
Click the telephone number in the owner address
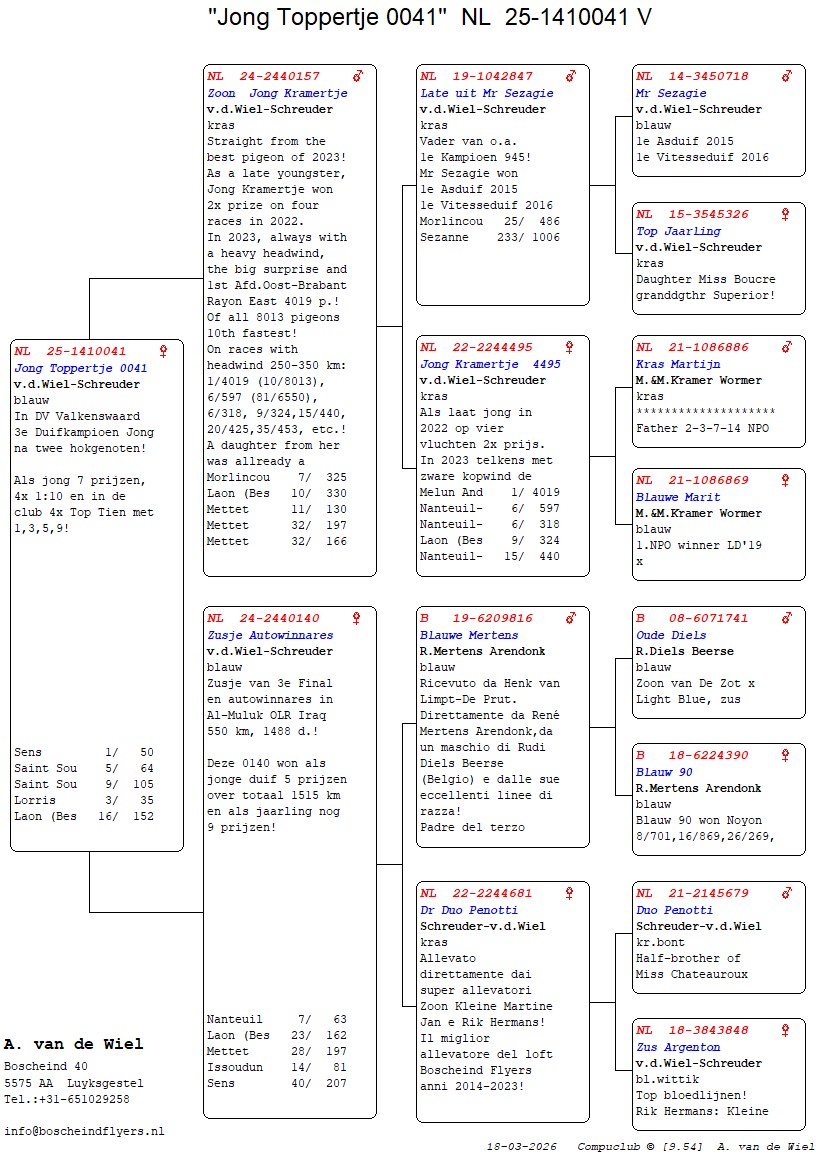(x=66, y=1099)
